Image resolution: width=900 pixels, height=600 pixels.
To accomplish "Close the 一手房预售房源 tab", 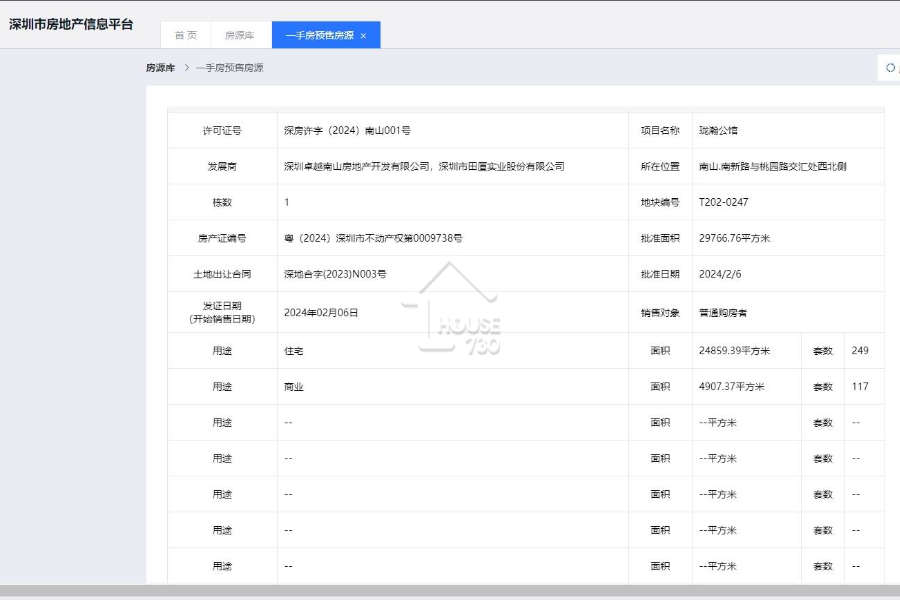I will (x=363, y=36).
